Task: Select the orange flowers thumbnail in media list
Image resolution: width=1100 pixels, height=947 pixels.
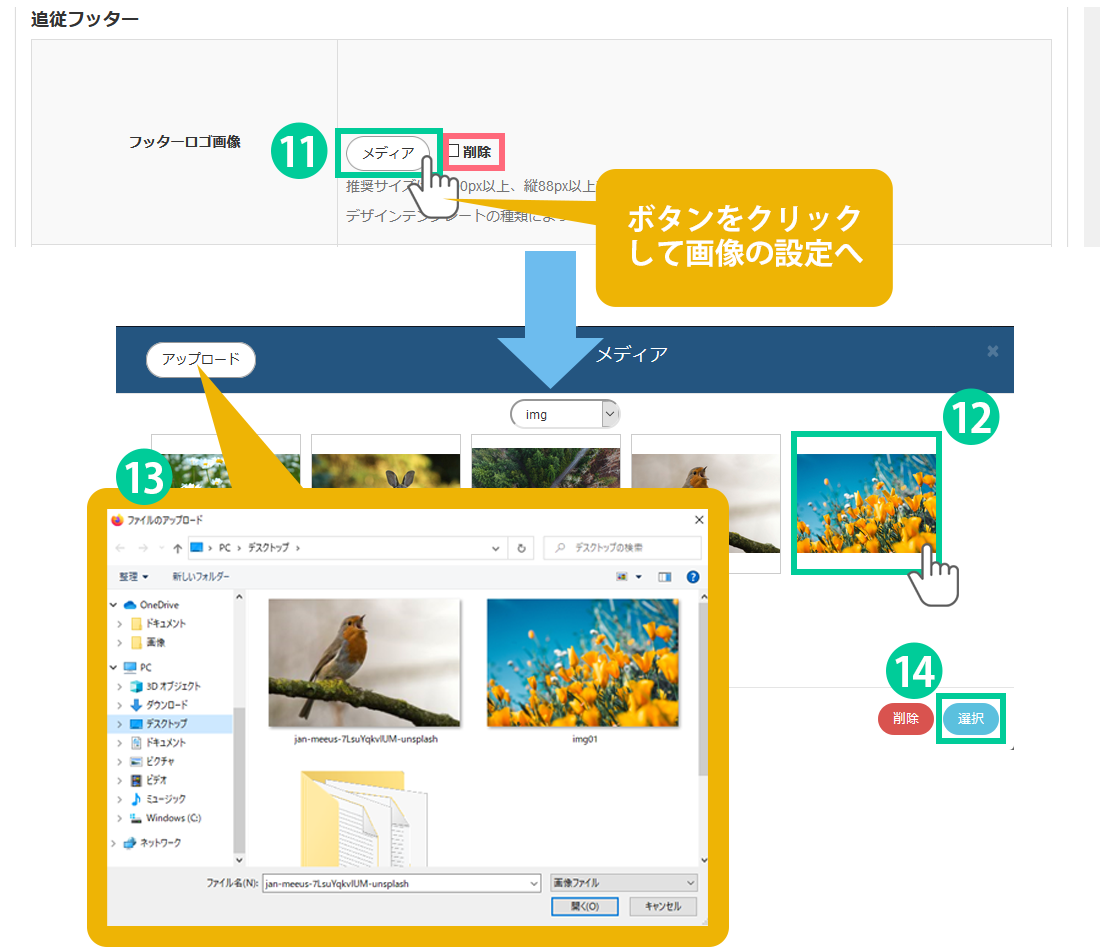Action: (866, 503)
